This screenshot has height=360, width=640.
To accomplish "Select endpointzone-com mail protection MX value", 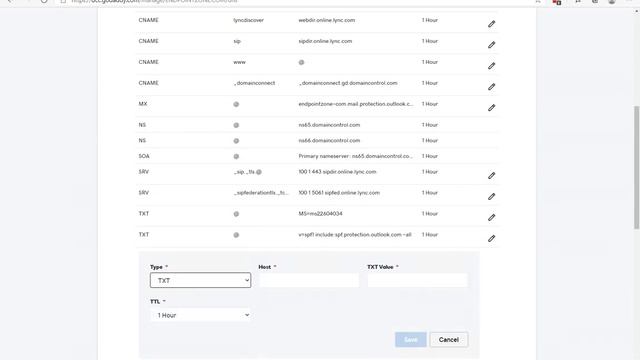I will click(356, 104).
